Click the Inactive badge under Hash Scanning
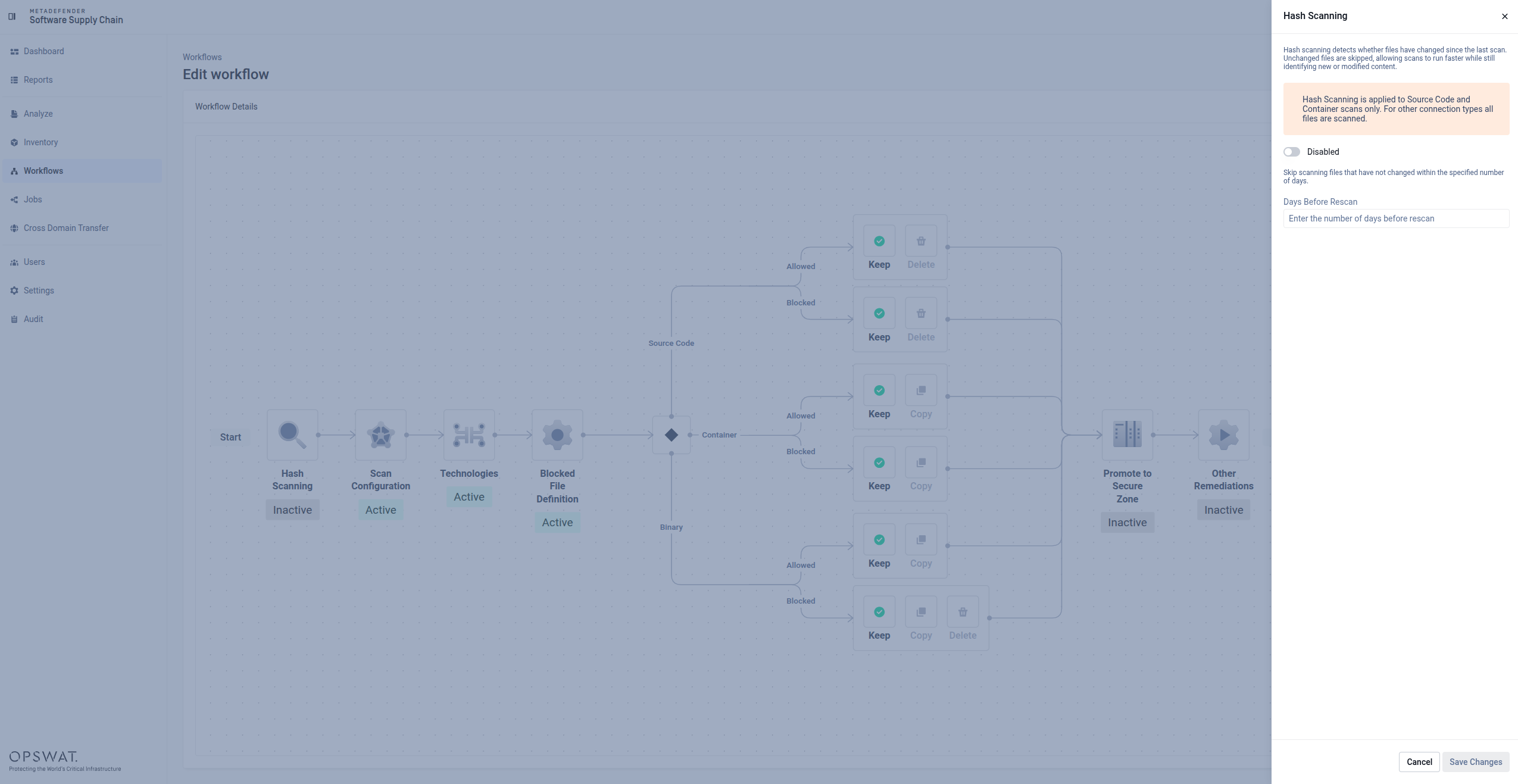This screenshot has width=1518, height=784. (x=292, y=510)
